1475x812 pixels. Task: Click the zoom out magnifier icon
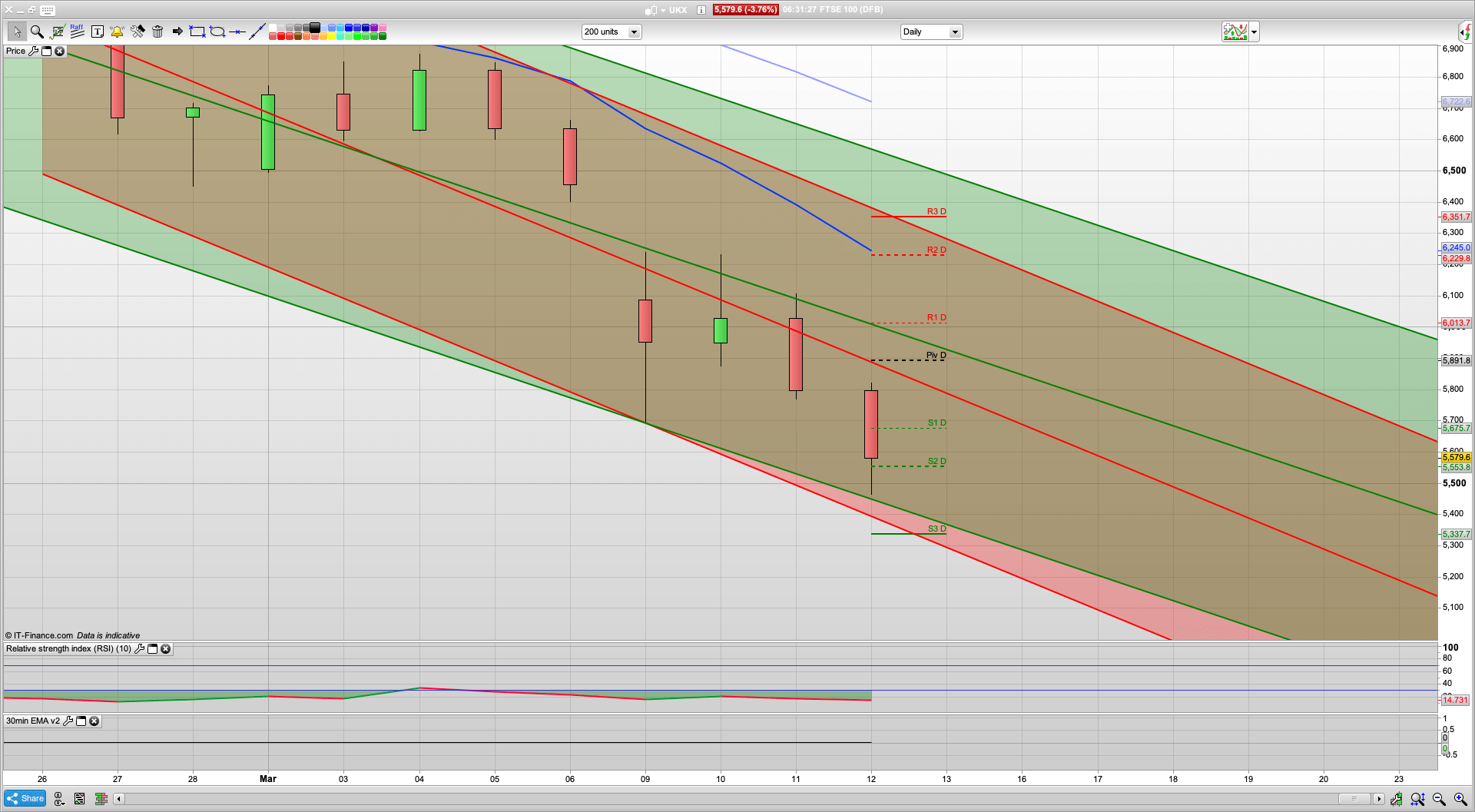pos(1439,799)
